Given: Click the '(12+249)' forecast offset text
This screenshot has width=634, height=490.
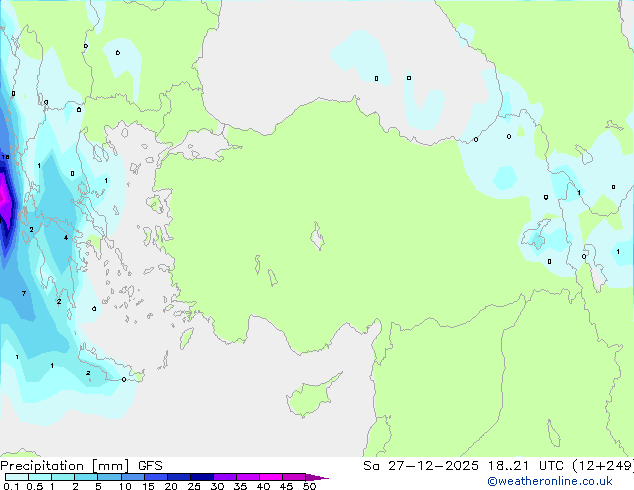Looking at the screenshot, I should click(x=603, y=466).
